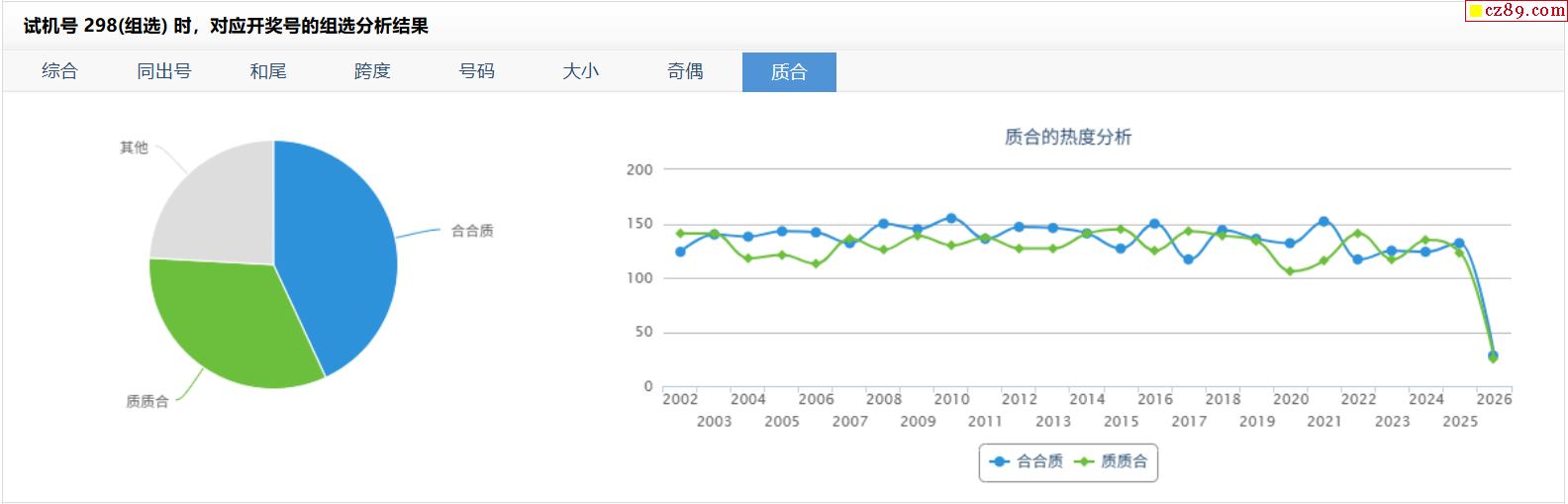This screenshot has width=1568, height=504.
Task: Toggle the 合合质 series in chart legend
Action: click(x=1028, y=461)
